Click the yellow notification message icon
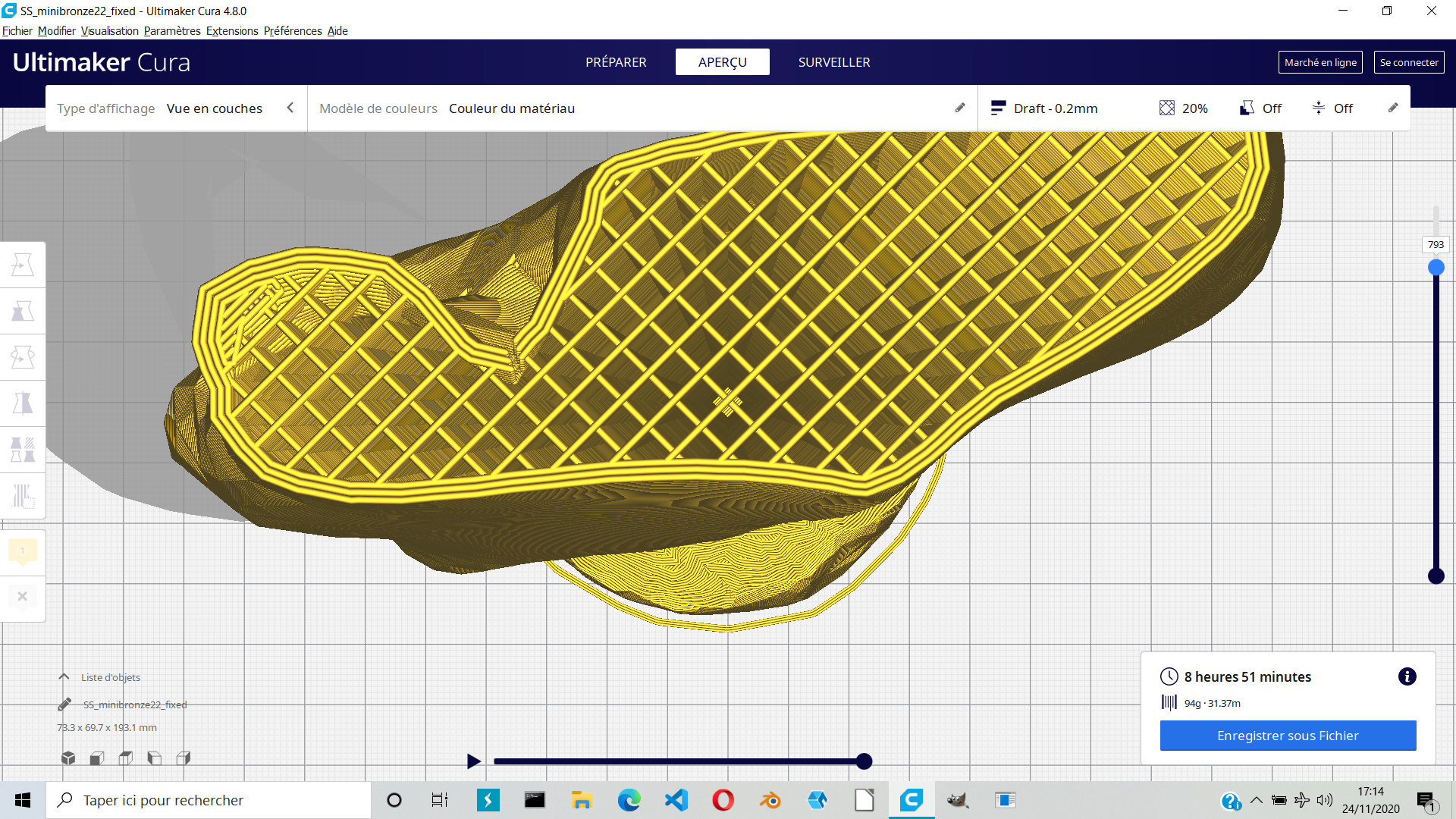Image resolution: width=1456 pixels, height=819 pixels. click(x=23, y=551)
